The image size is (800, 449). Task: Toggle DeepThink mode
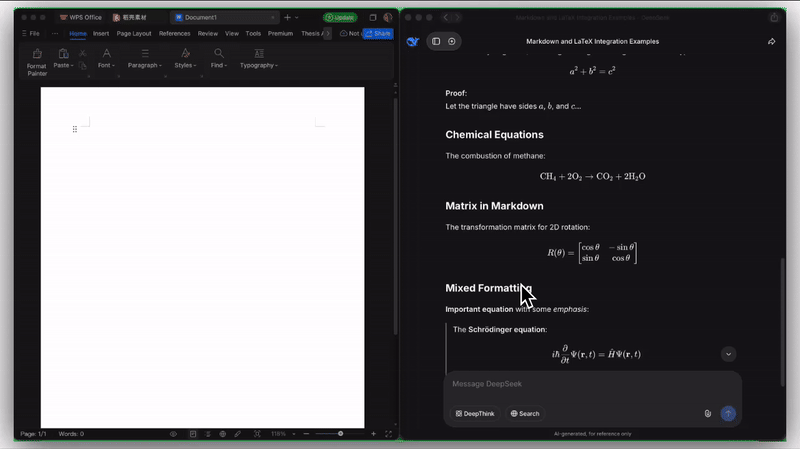(x=473, y=413)
